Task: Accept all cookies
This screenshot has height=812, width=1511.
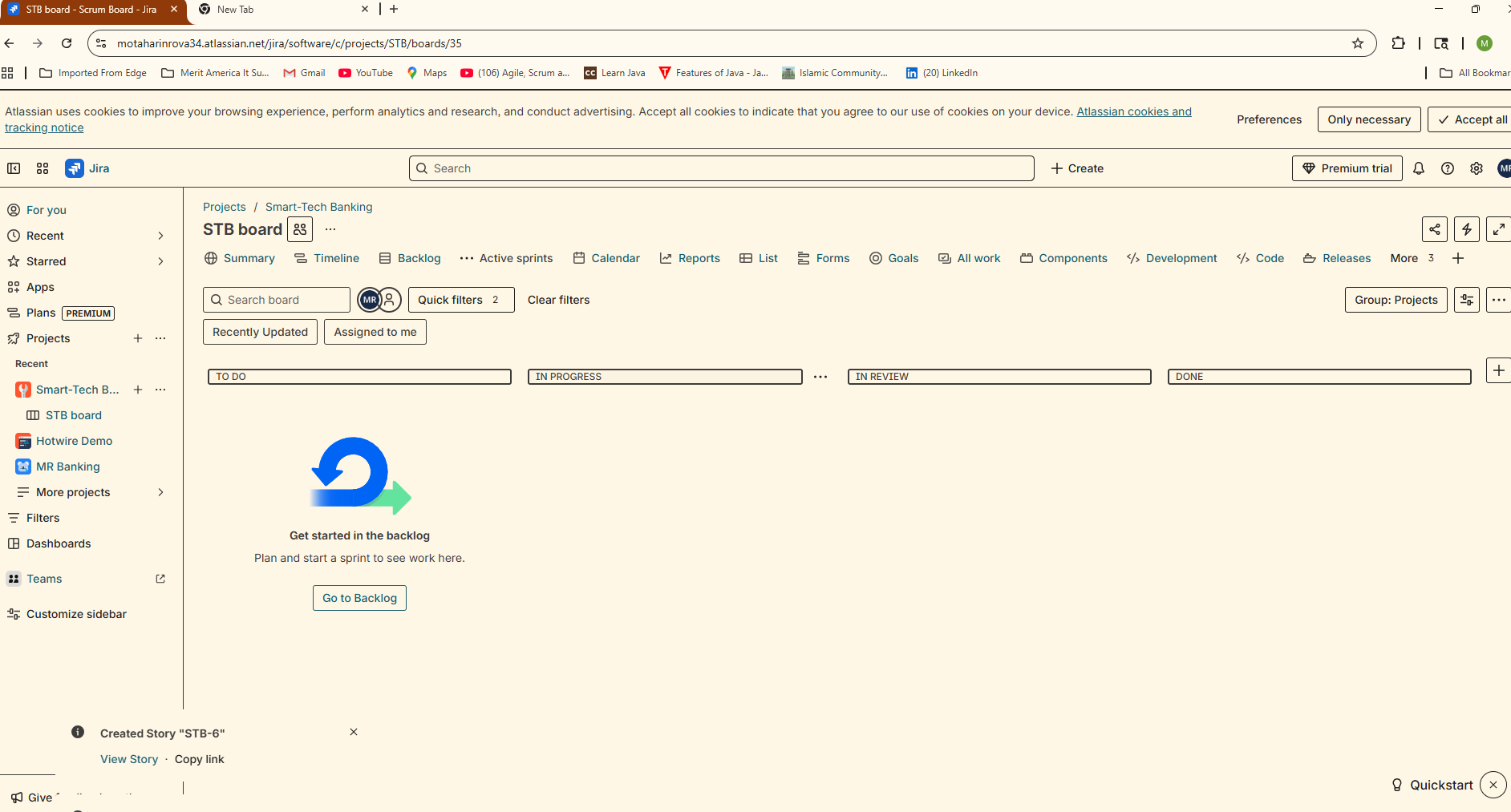Action: point(1471,119)
